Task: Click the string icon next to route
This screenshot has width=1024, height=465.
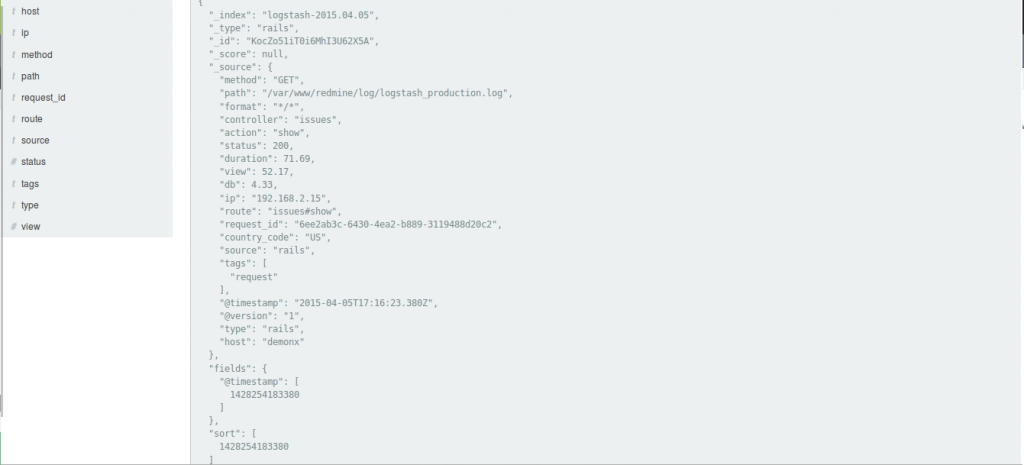Action: [13, 119]
